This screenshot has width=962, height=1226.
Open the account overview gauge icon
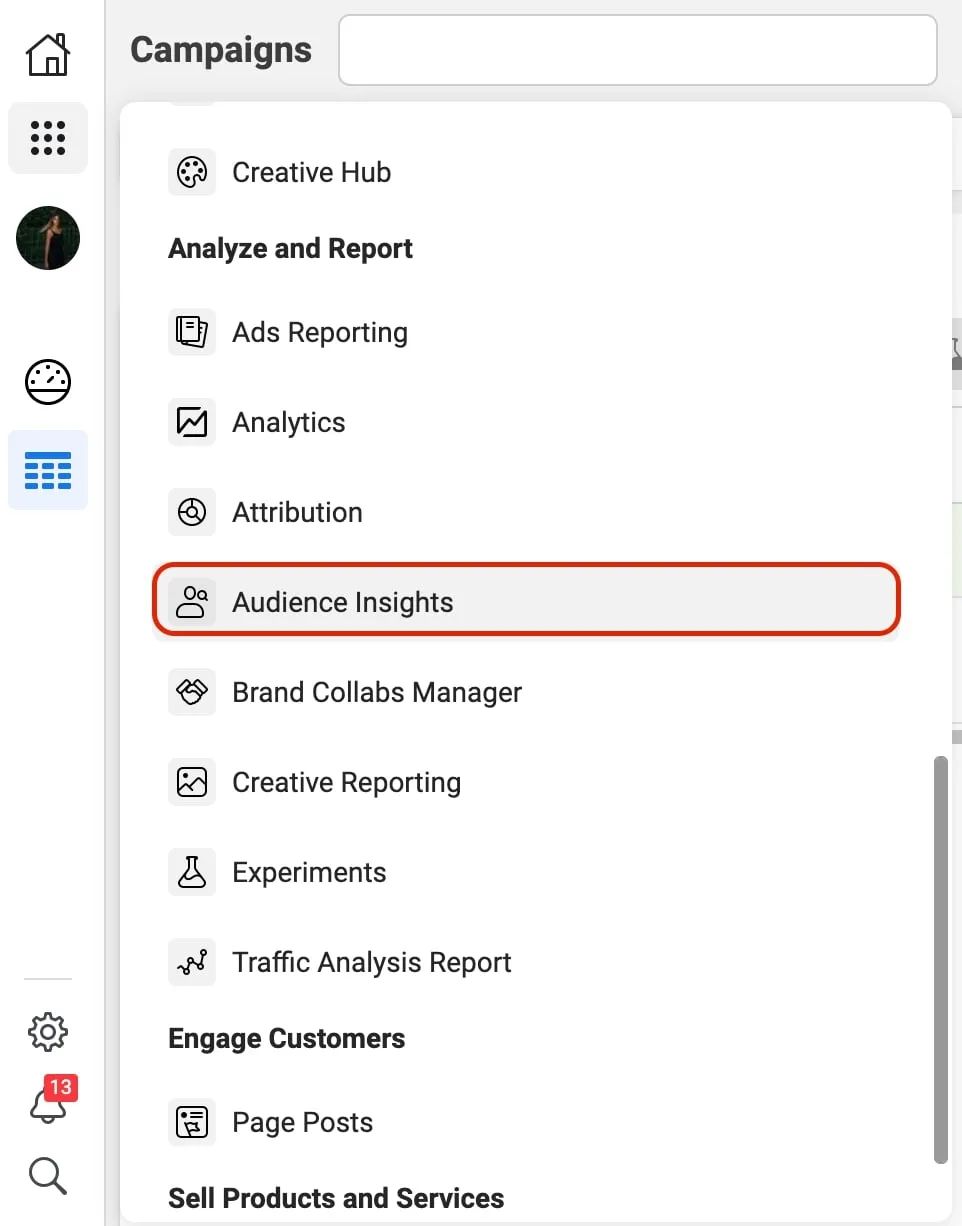pos(48,381)
